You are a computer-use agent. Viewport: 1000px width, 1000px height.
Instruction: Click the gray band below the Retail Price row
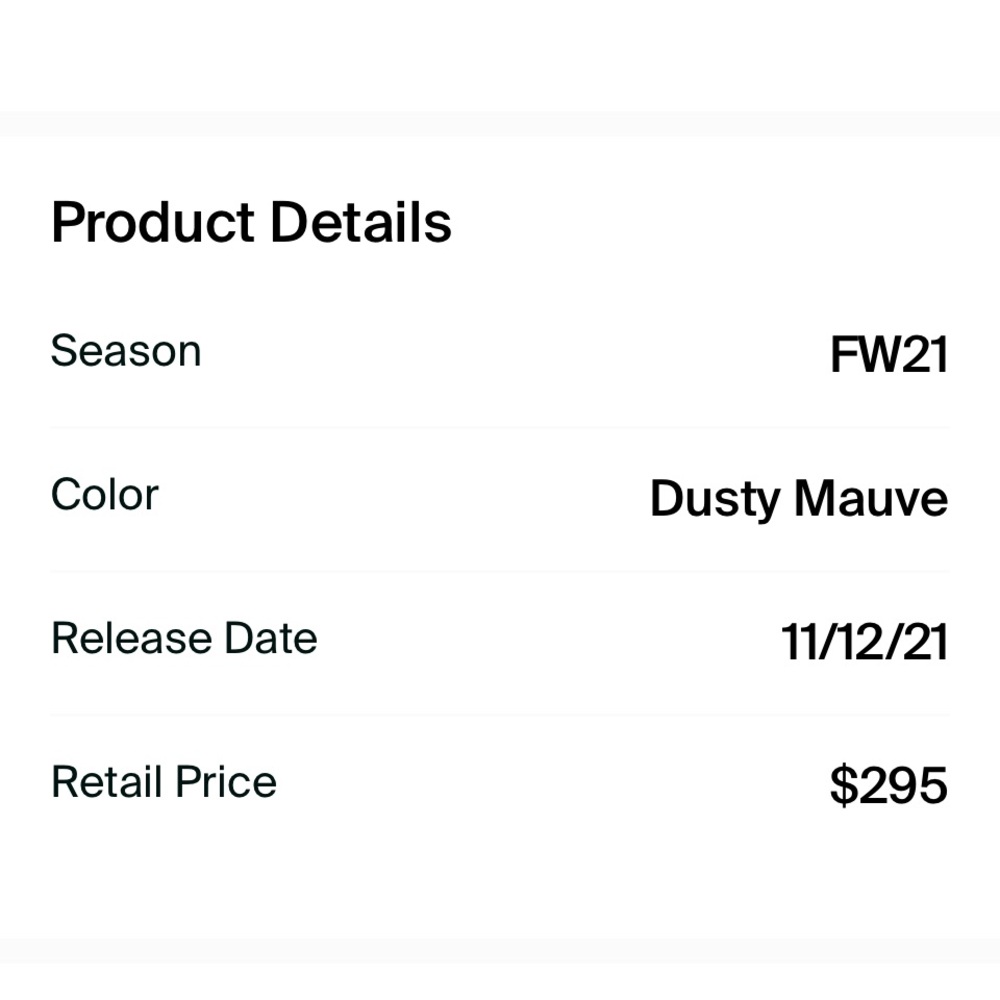coord(500,950)
